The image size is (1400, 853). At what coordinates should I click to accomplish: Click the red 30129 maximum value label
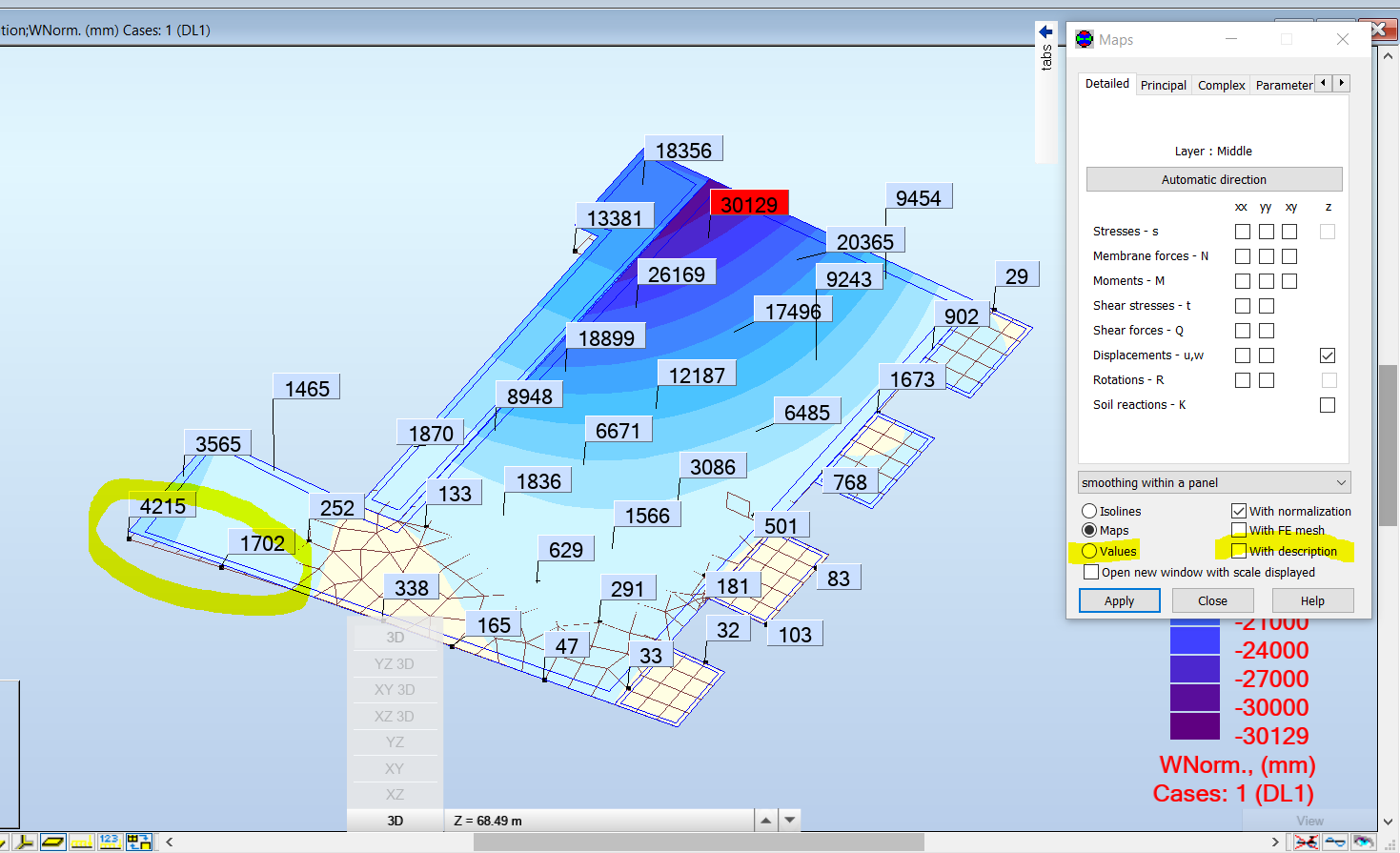tap(749, 204)
